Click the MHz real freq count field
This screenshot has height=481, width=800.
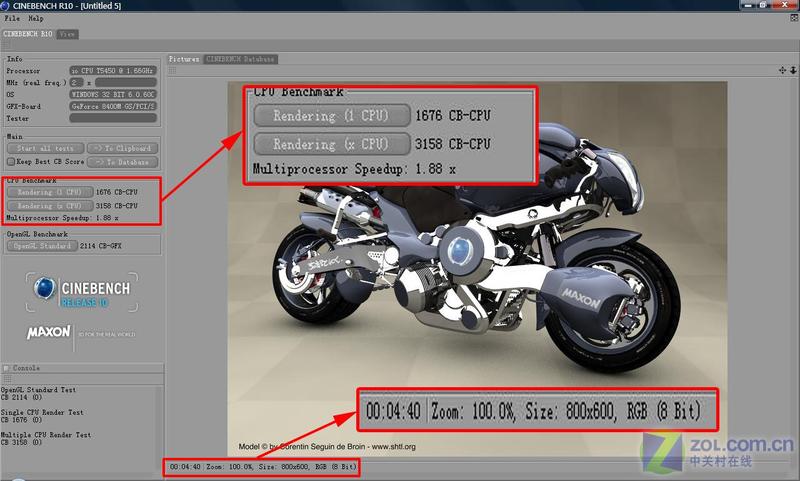point(76,83)
